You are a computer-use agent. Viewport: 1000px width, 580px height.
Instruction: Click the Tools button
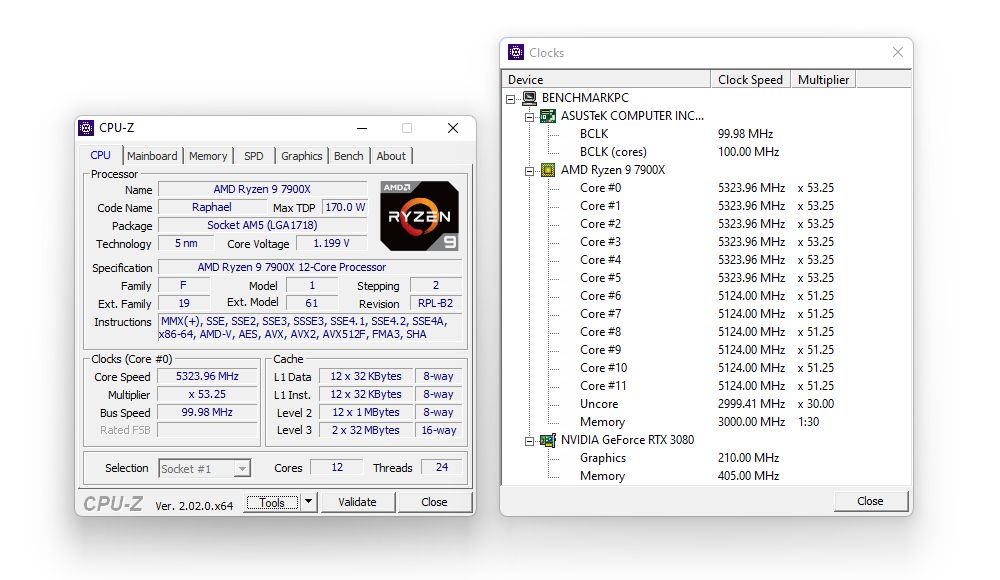(x=272, y=502)
